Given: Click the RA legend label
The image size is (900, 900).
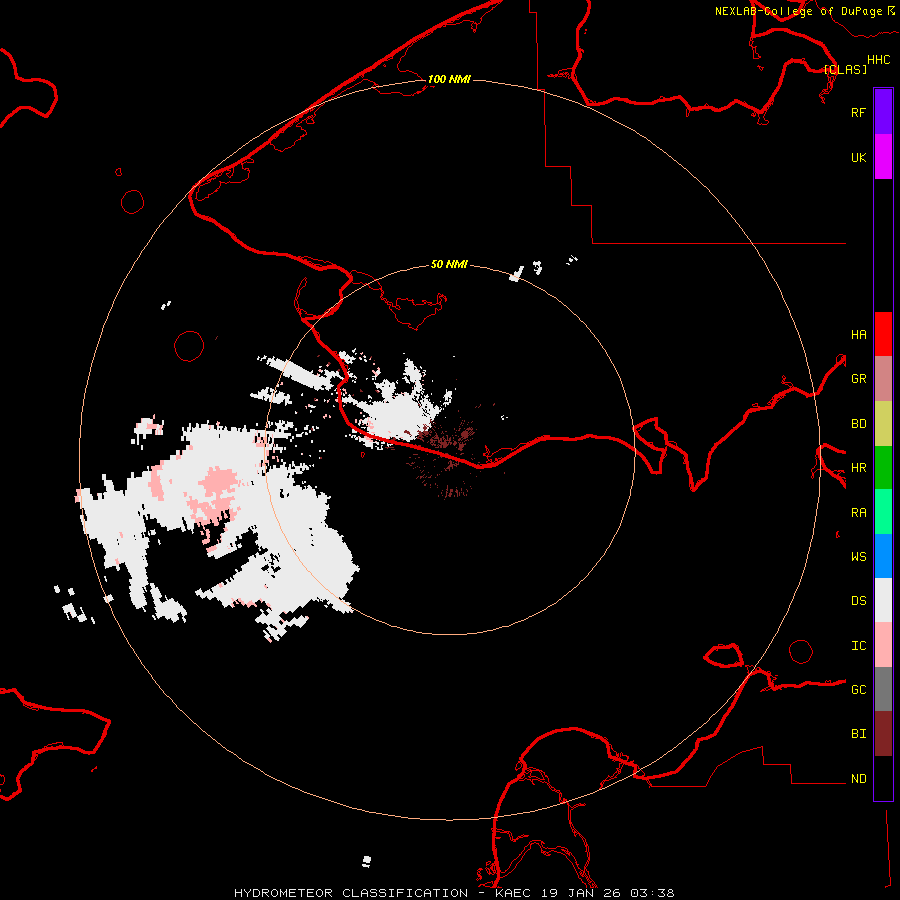Looking at the screenshot, I should tap(858, 513).
